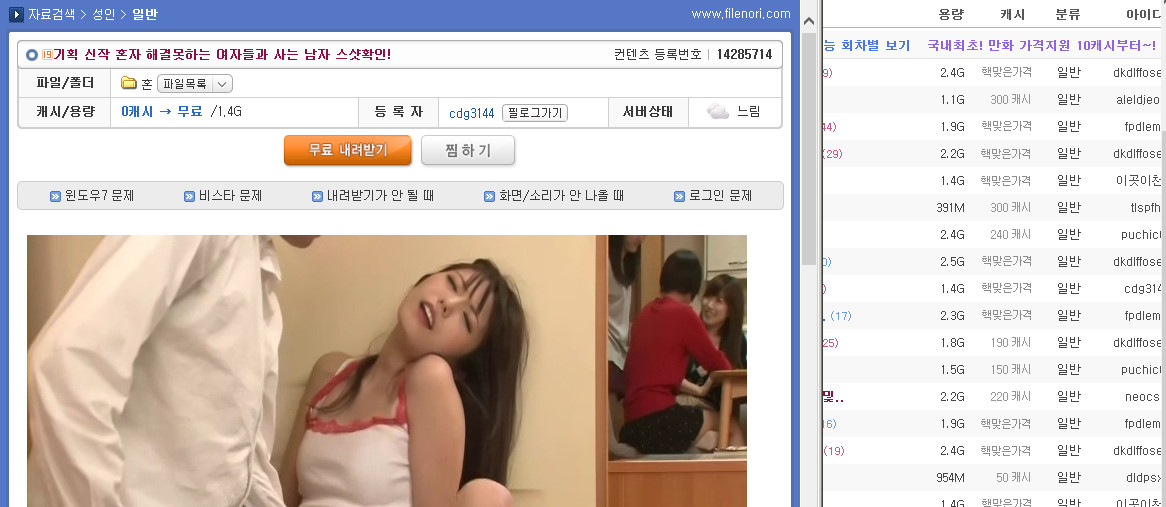Click the 용량 column header in list
This screenshot has width=1166, height=507.
click(x=951, y=14)
